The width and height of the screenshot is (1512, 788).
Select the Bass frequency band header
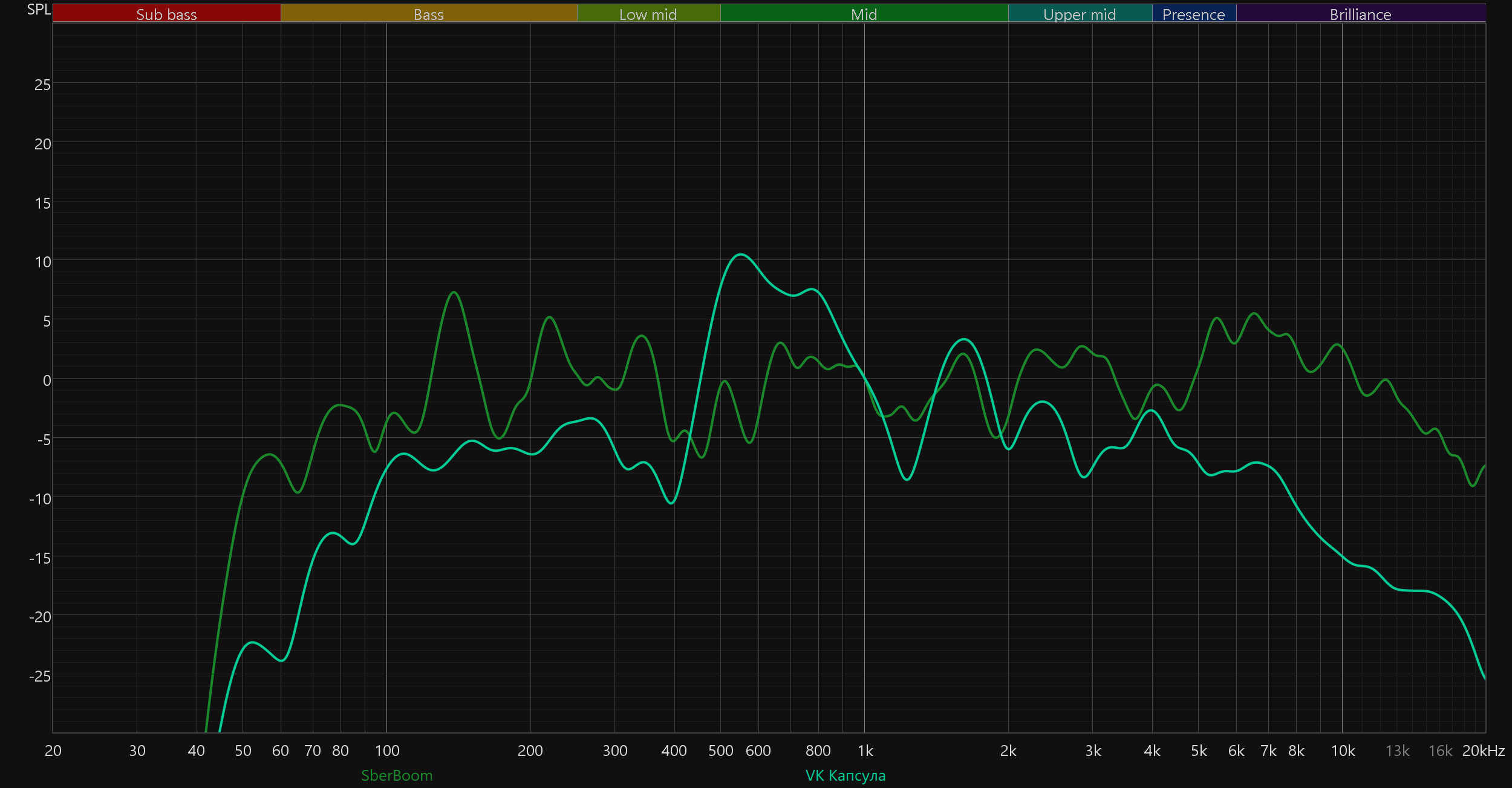tap(428, 14)
